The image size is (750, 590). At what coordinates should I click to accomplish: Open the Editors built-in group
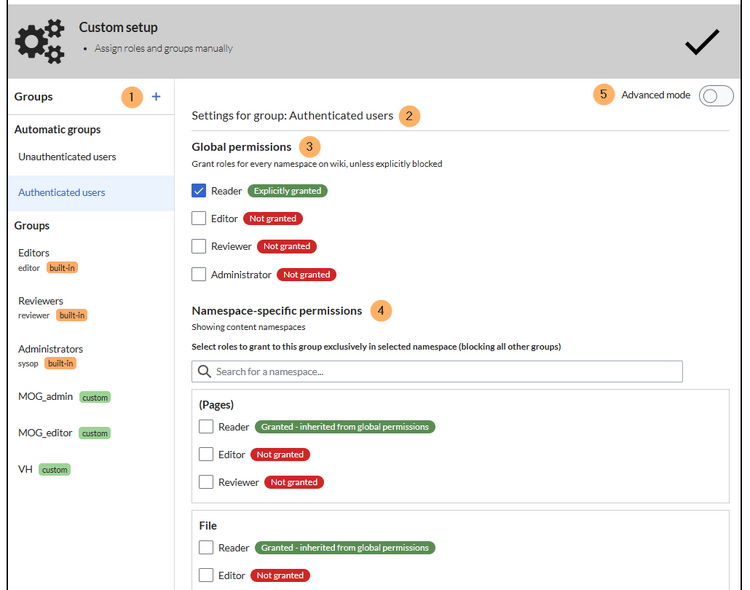34,253
